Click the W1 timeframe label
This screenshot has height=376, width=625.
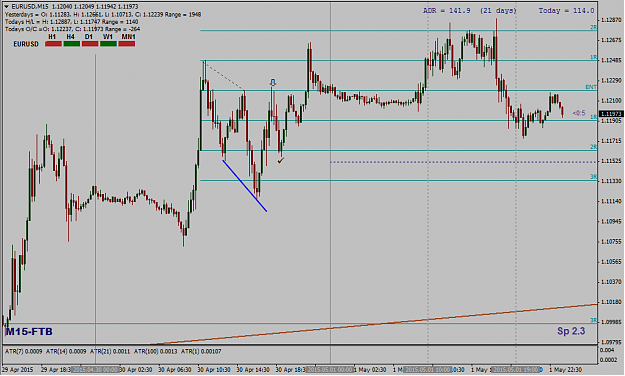(108, 37)
